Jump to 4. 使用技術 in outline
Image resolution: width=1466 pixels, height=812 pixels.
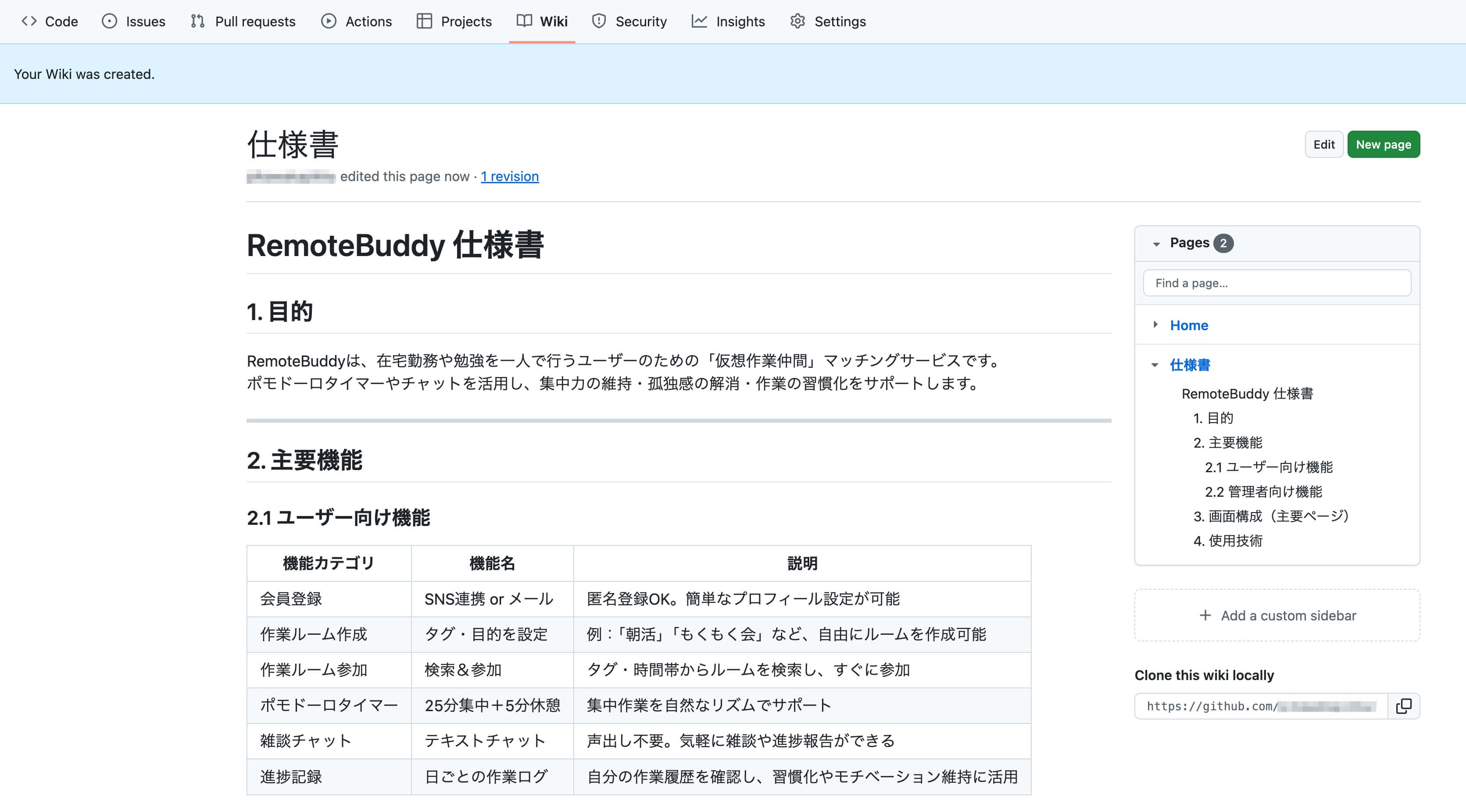pos(1227,540)
